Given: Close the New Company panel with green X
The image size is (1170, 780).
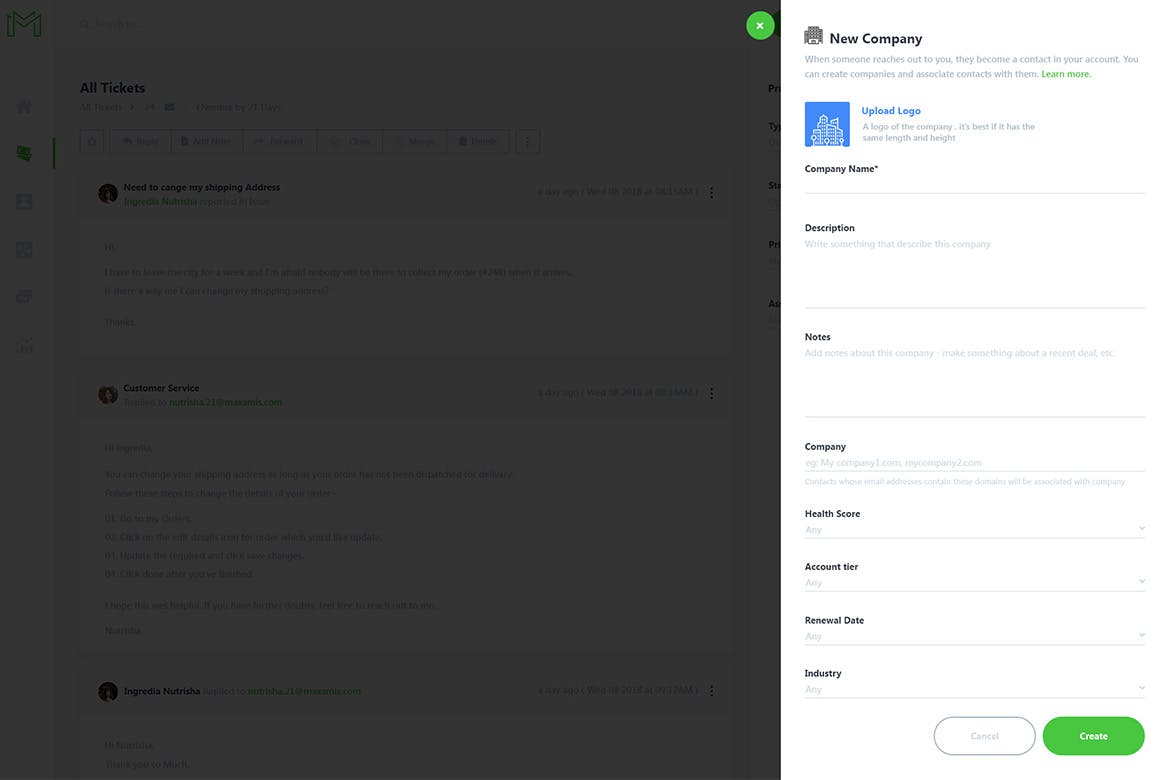Looking at the screenshot, I should pos(760,26).
